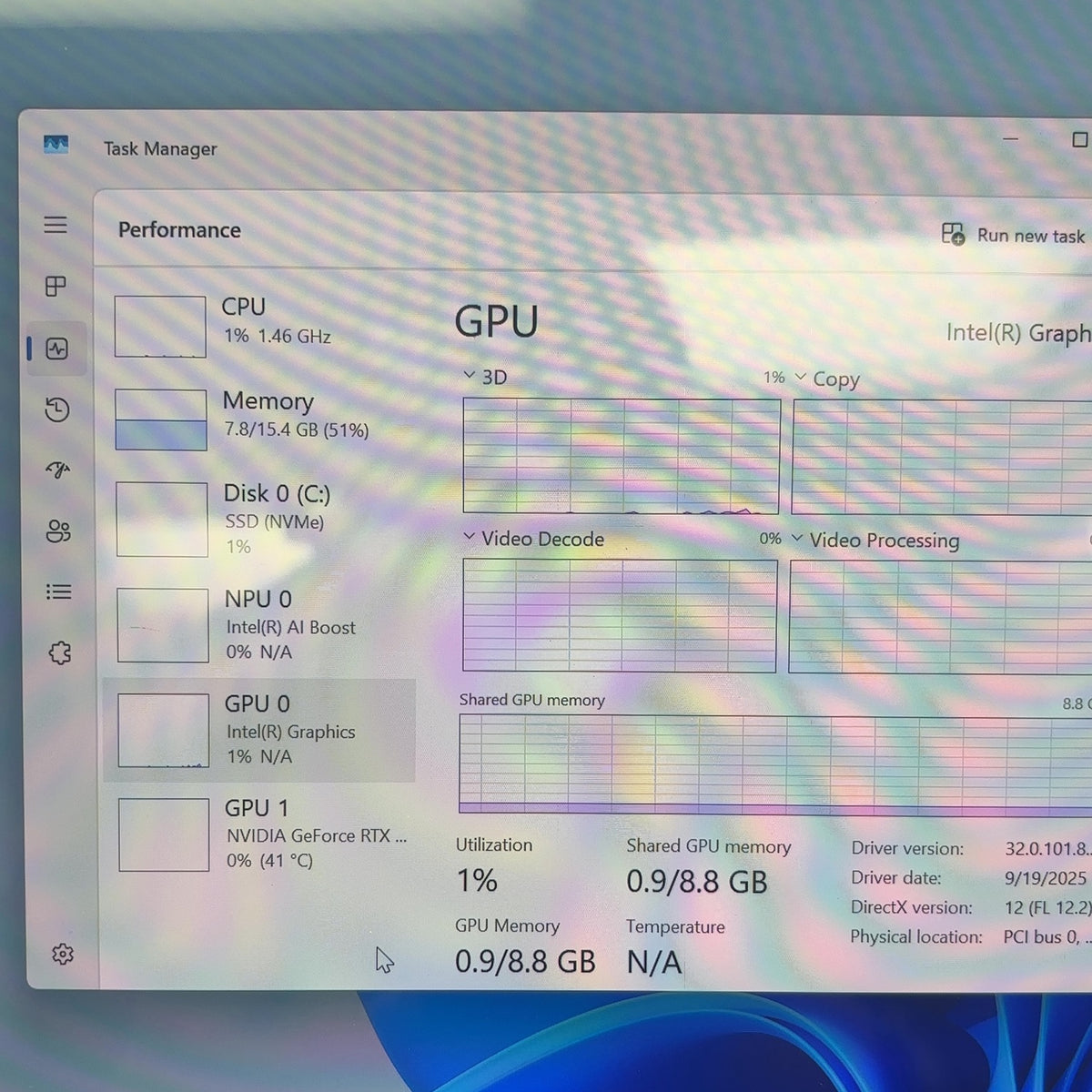Select Disk 0 (C:) entry
The height and width of the screenshot is (1092, 1092).
(x=262, y=519)
